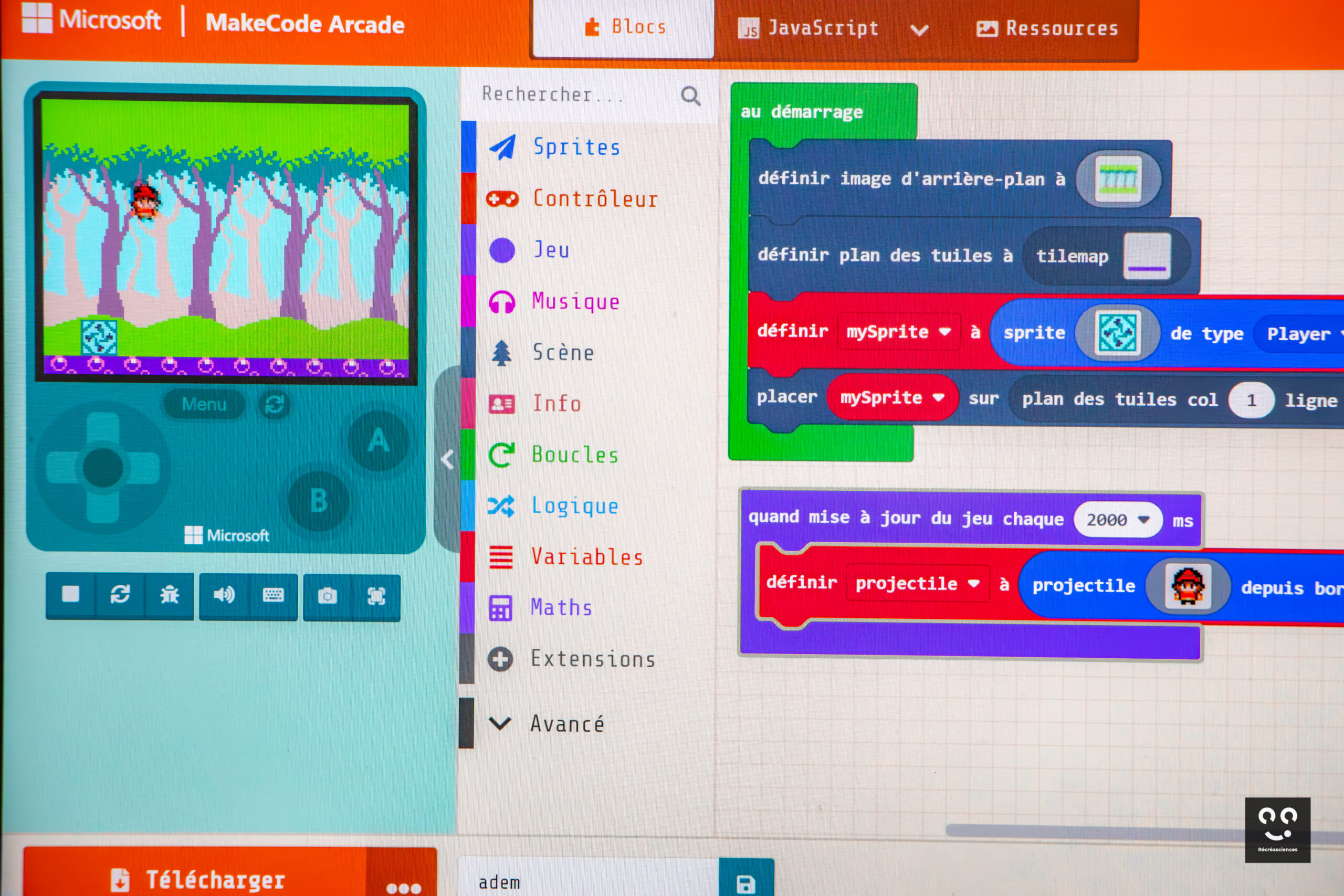Image resolution: width=1344 pixels, height=896 pixels.
Task: Open the projectile variable dropdown
Action: point(917,584)
